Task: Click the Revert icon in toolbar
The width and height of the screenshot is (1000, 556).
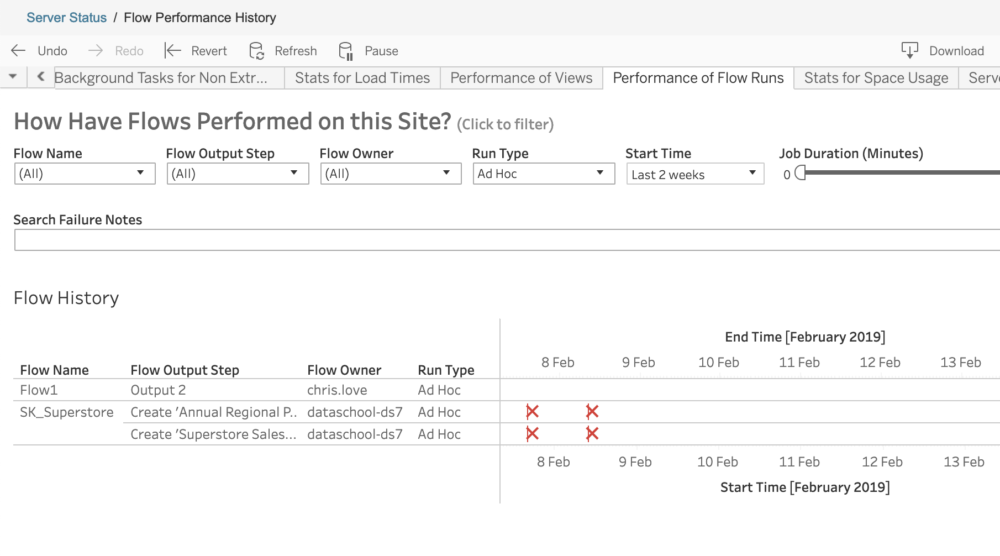Action: tap(173, 50)
